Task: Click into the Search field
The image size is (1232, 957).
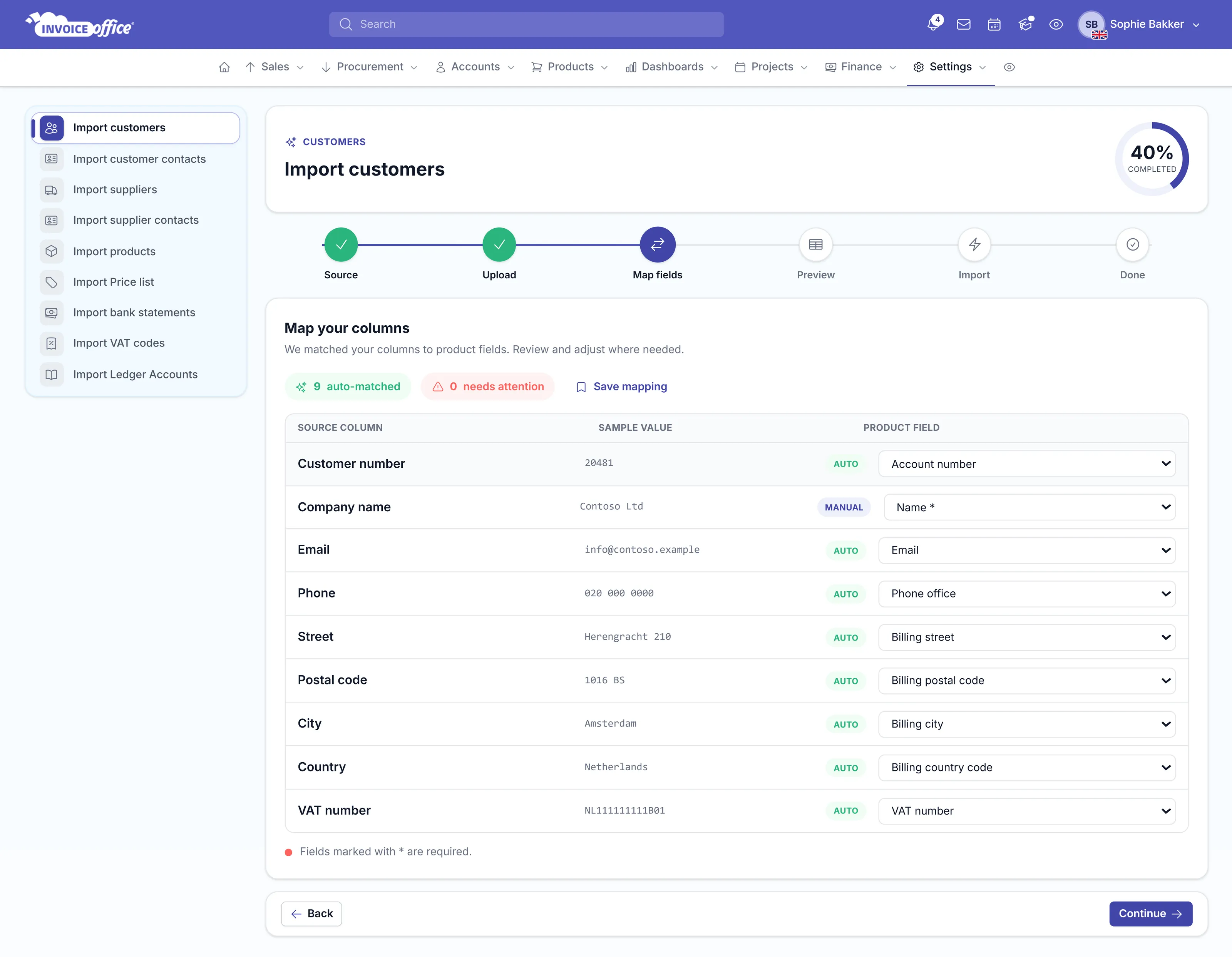Action: tap(526, 24)
